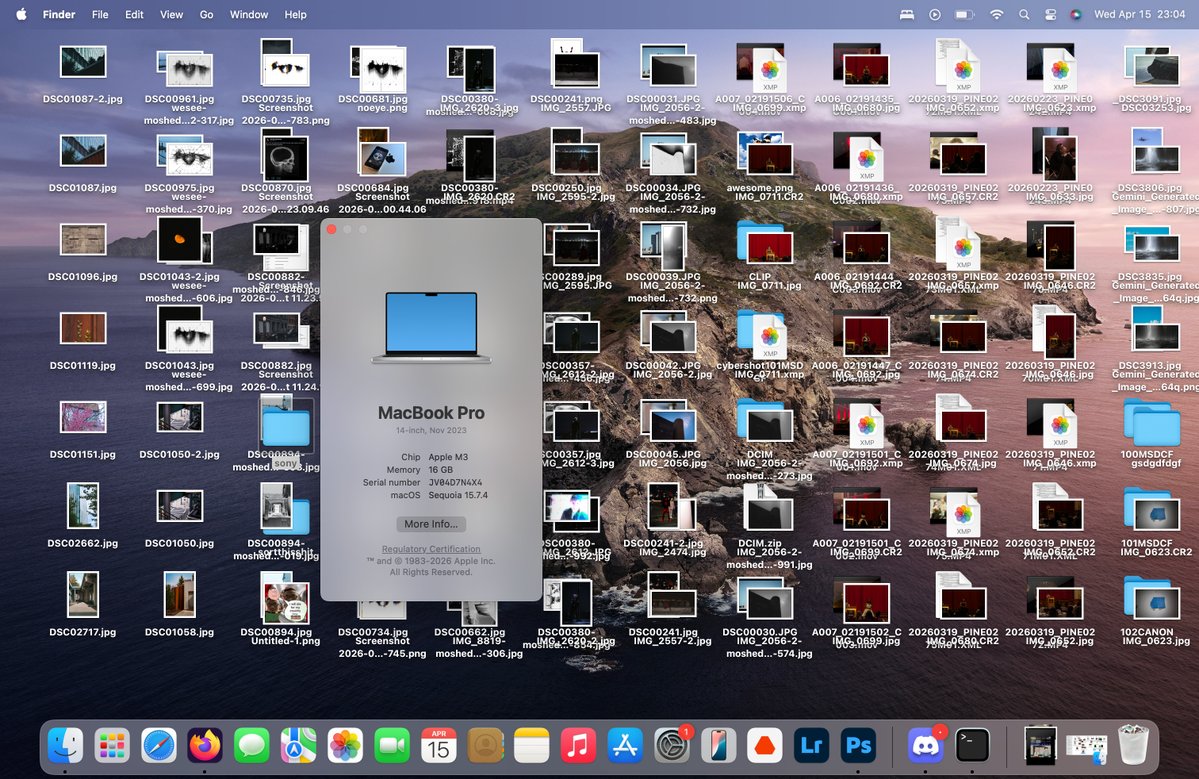This screenshot has width=1199, height=779.
Task: Open the App Store in the Dock
Action: pos(625,745)
